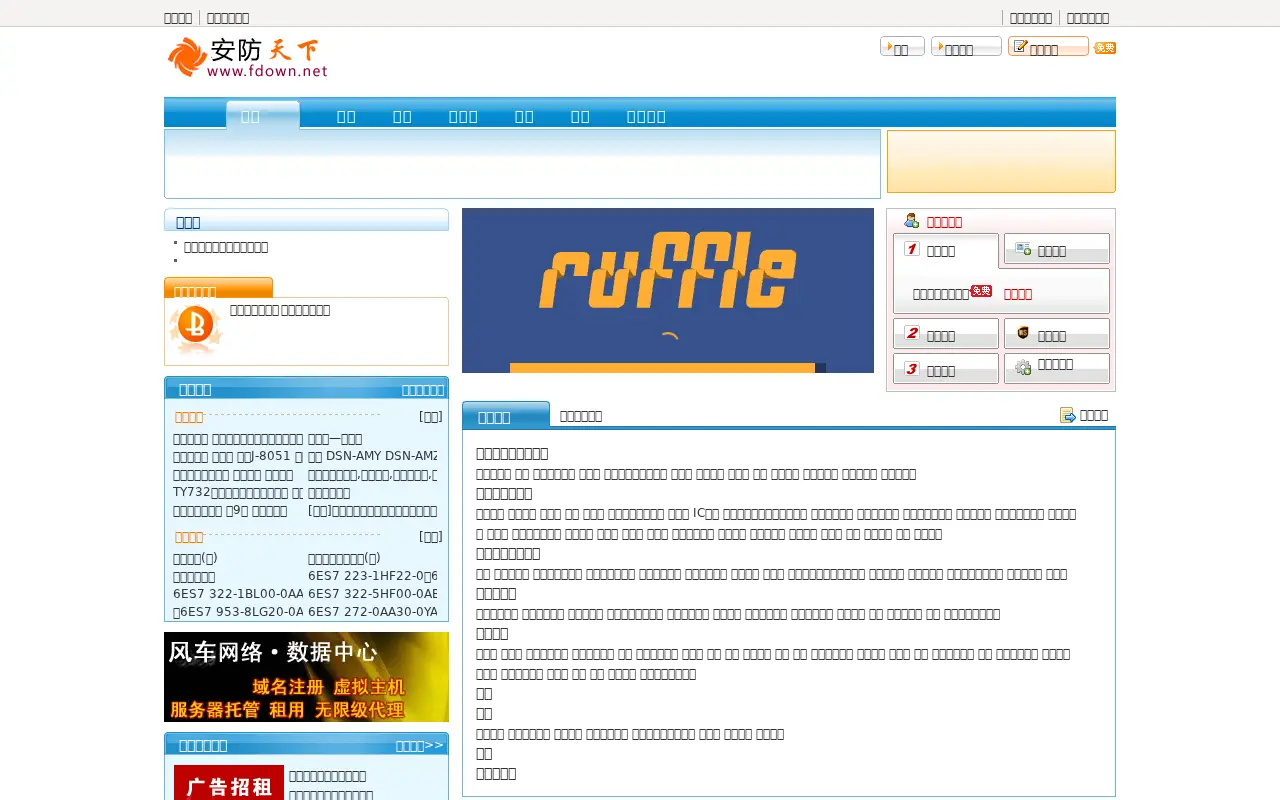
Task: Switch to the inactive tab beside the blue content tab
Action: (581, 416)
